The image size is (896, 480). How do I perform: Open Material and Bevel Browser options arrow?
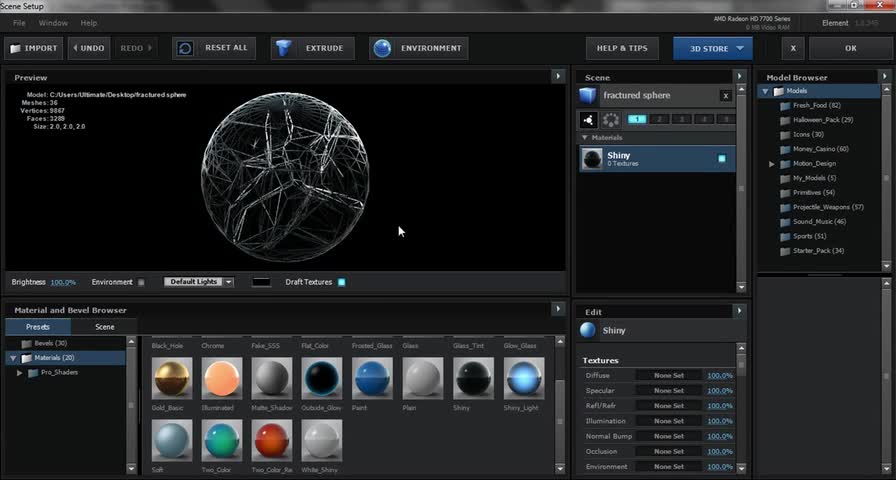click(558, 309)
